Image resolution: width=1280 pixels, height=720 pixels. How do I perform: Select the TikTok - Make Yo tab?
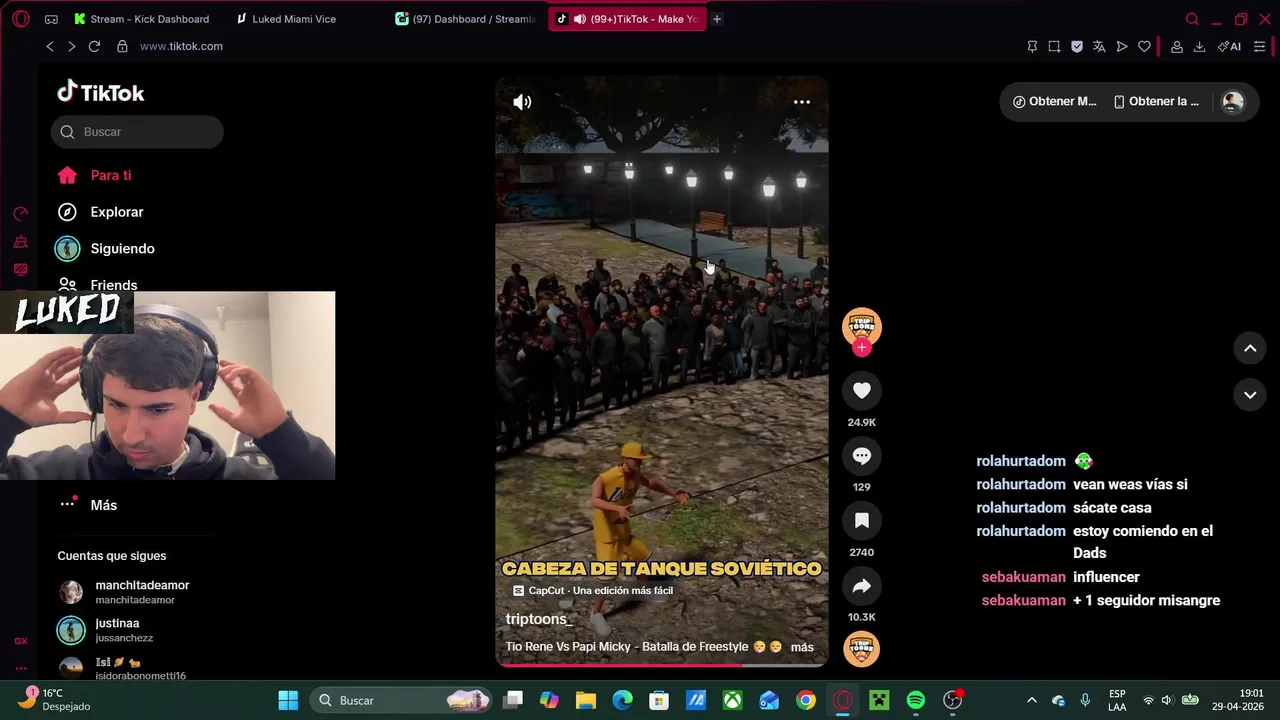click(627, 19)
